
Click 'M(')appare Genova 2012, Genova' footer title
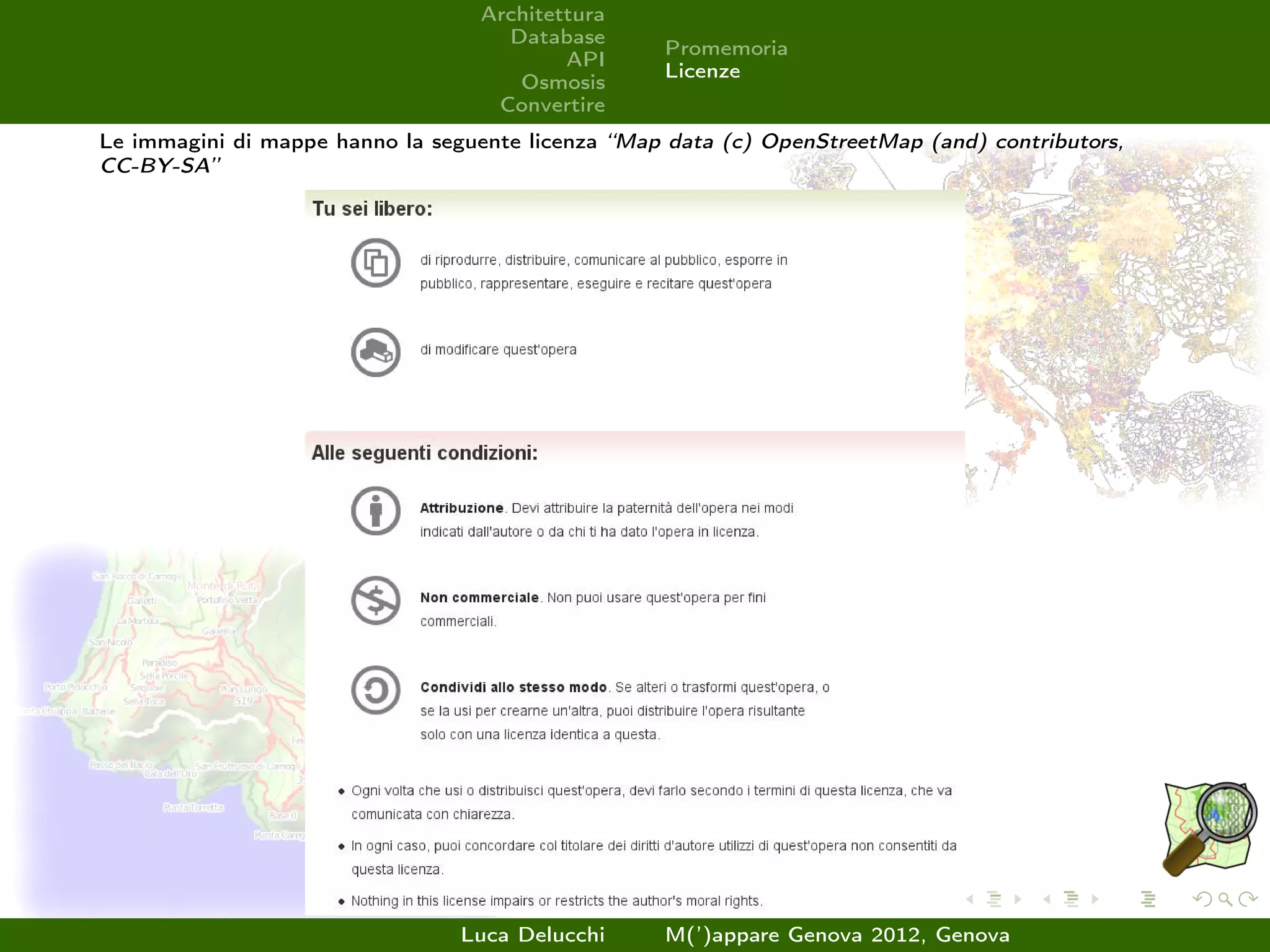(x=837, y=935)
